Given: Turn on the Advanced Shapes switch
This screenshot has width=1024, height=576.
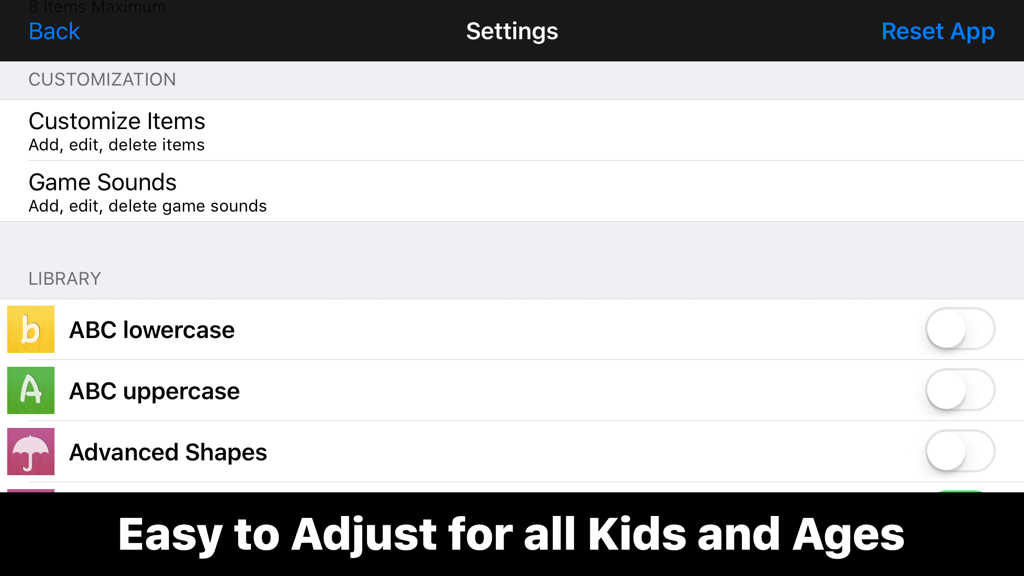Looking at the screenshot, I should click(959, 452).
